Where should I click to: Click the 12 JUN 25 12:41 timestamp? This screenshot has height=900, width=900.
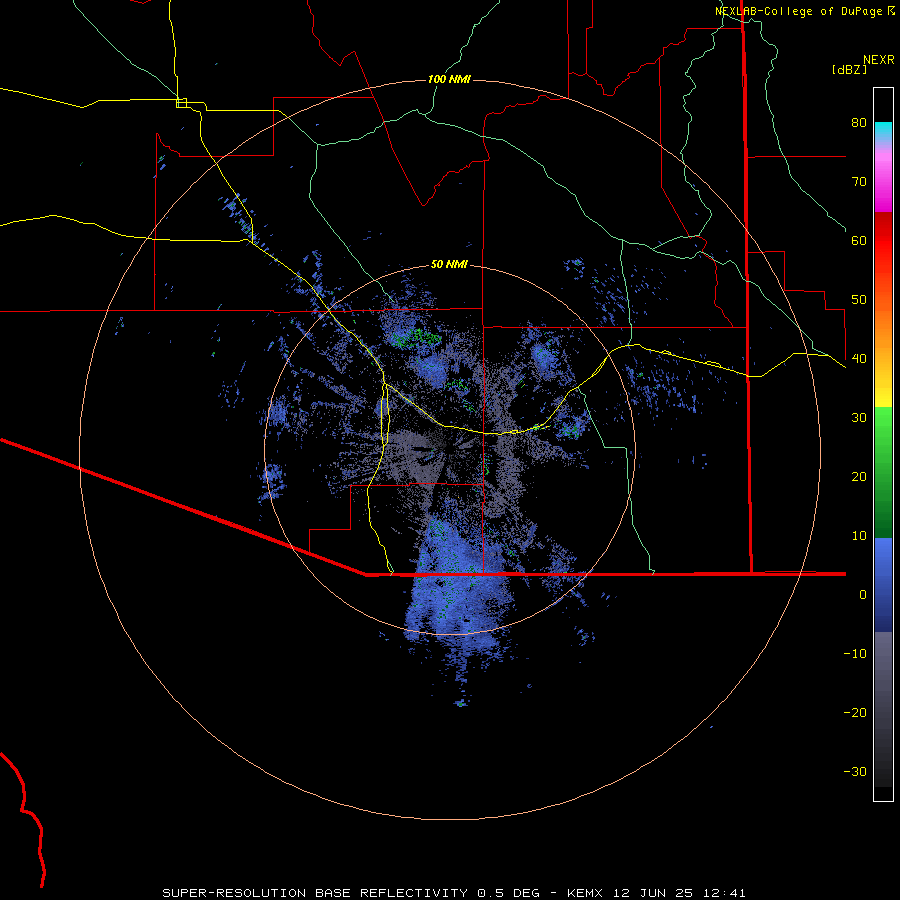[x=679, y=893]
